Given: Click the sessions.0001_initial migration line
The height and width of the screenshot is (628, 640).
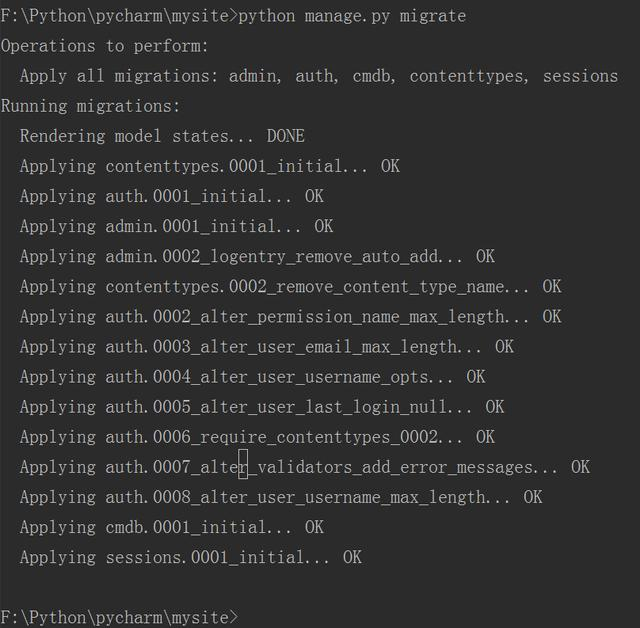Looking at the screenshot, I should click(x=191, y=557).
